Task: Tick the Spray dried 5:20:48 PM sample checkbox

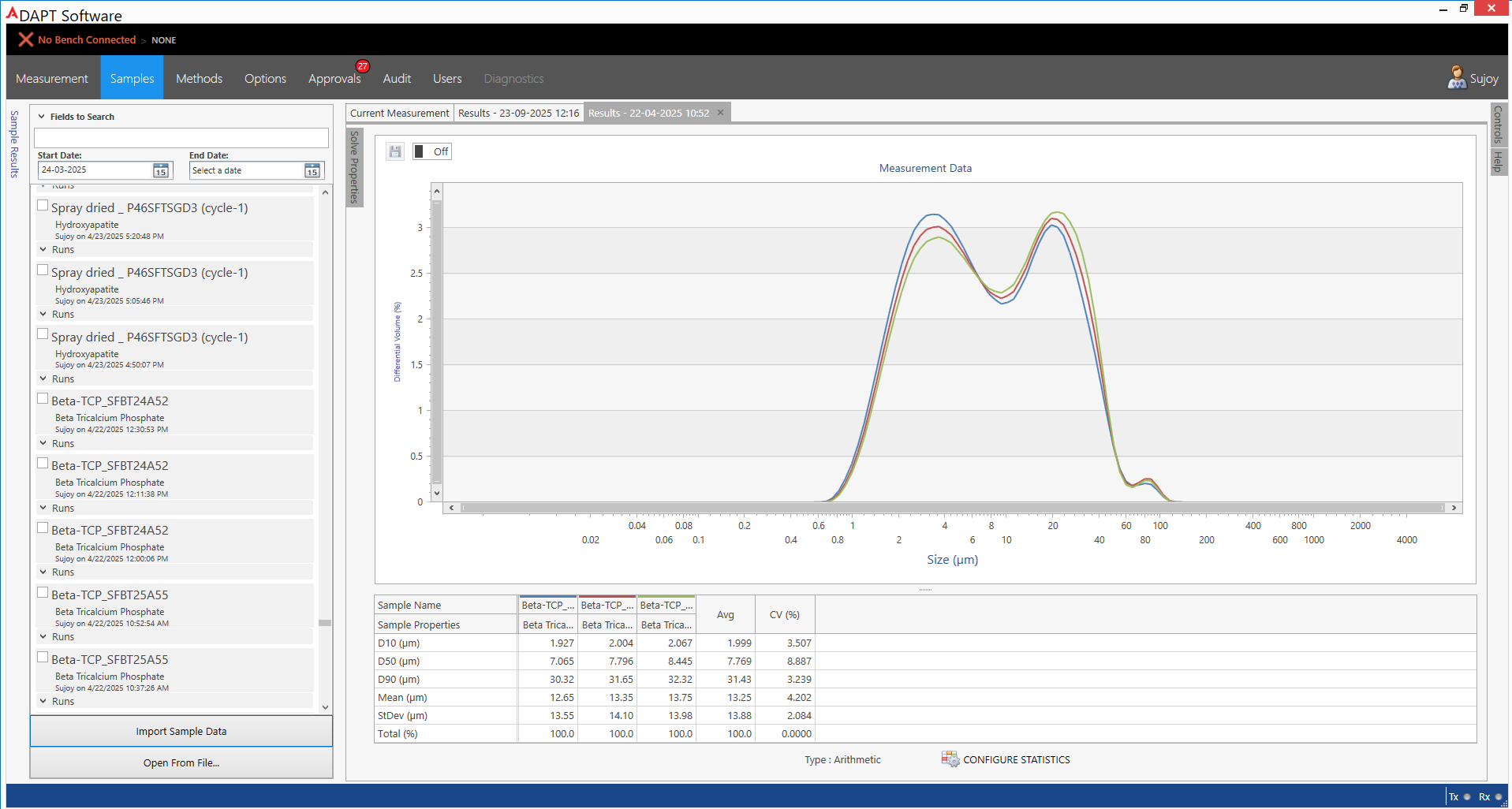Action: tap(43, 205)
